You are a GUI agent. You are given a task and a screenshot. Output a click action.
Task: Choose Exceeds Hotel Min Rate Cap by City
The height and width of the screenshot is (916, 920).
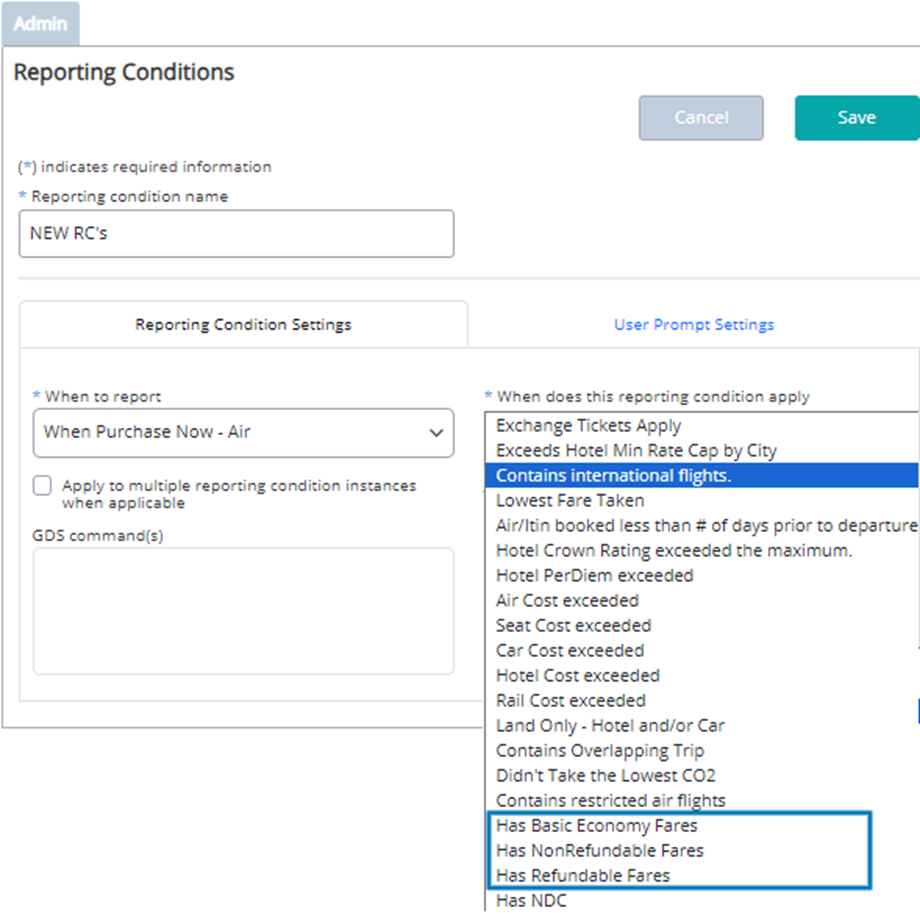pyautogui.click(x=702, y=451)
